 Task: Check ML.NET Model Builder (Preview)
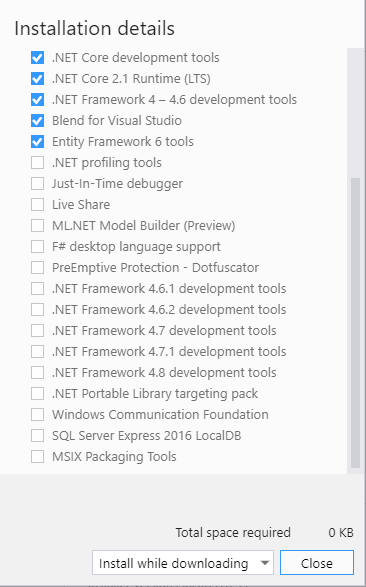pyautogui.click(x=37, y=225)
